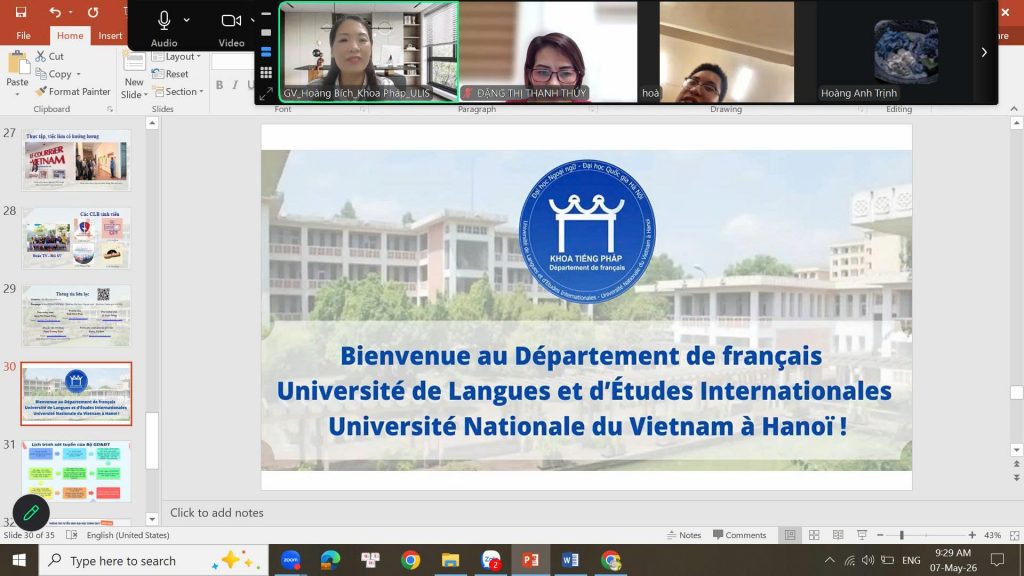
Task: Fit slide to current window
Action: coord(1014,535)
